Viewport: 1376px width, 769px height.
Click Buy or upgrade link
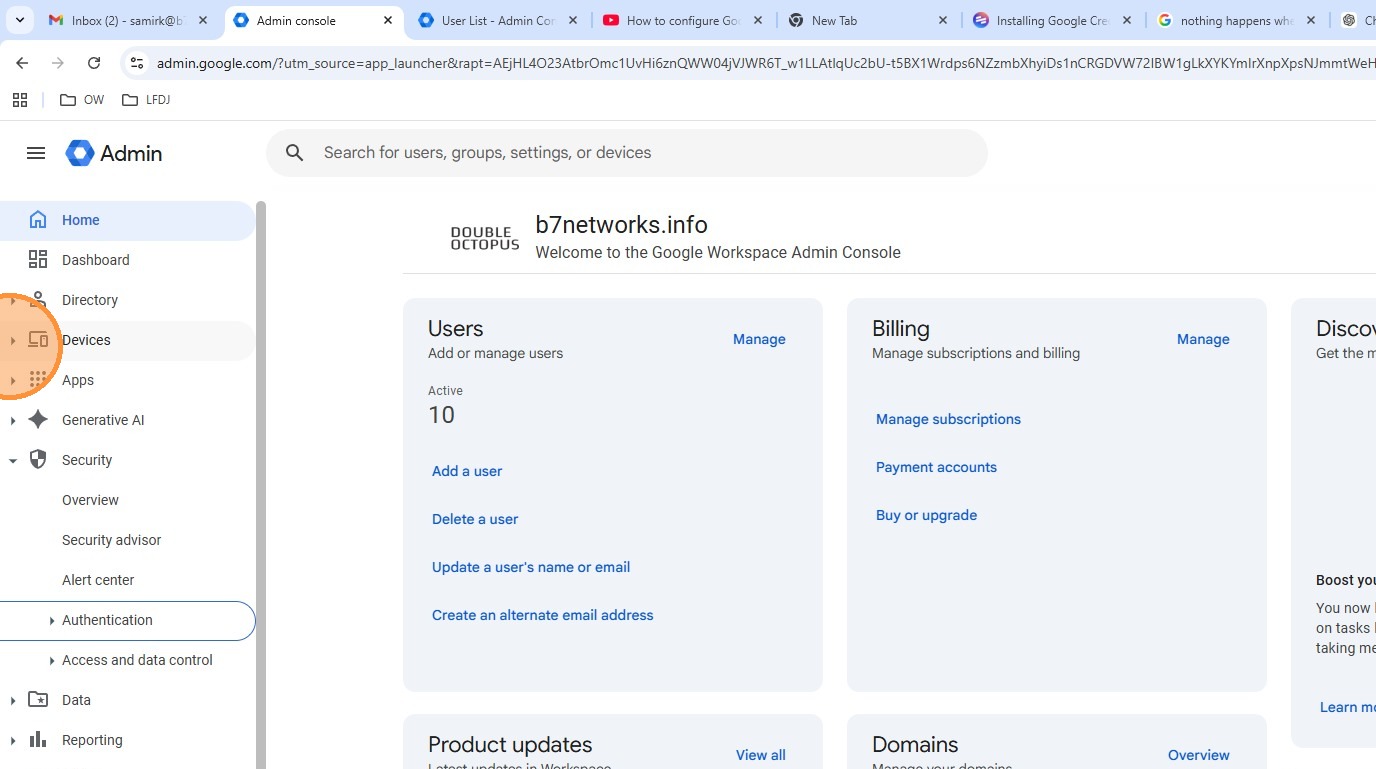point(926,515)
